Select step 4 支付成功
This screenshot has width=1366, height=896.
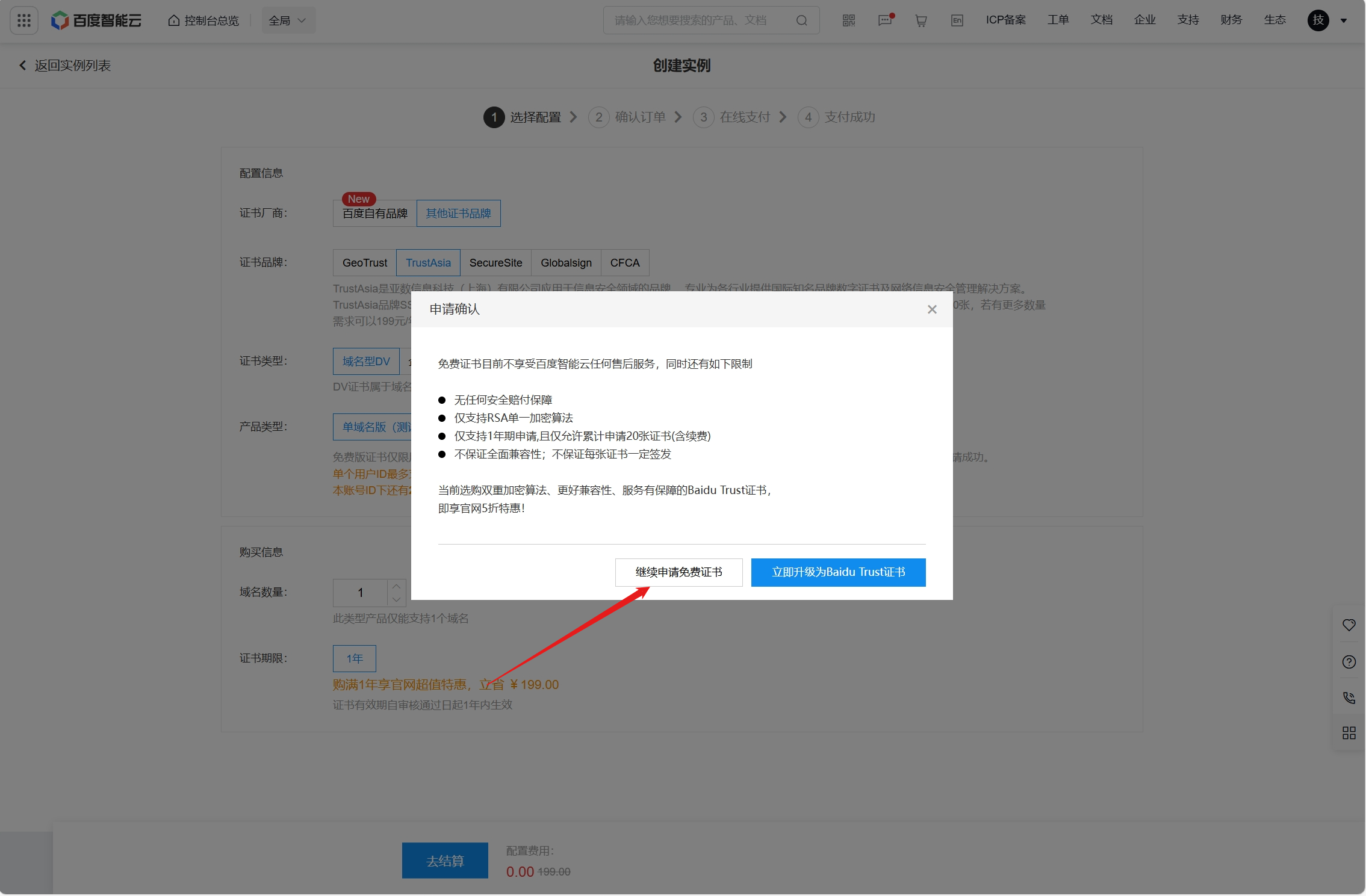pyautogui.click(x=836, y=117)
